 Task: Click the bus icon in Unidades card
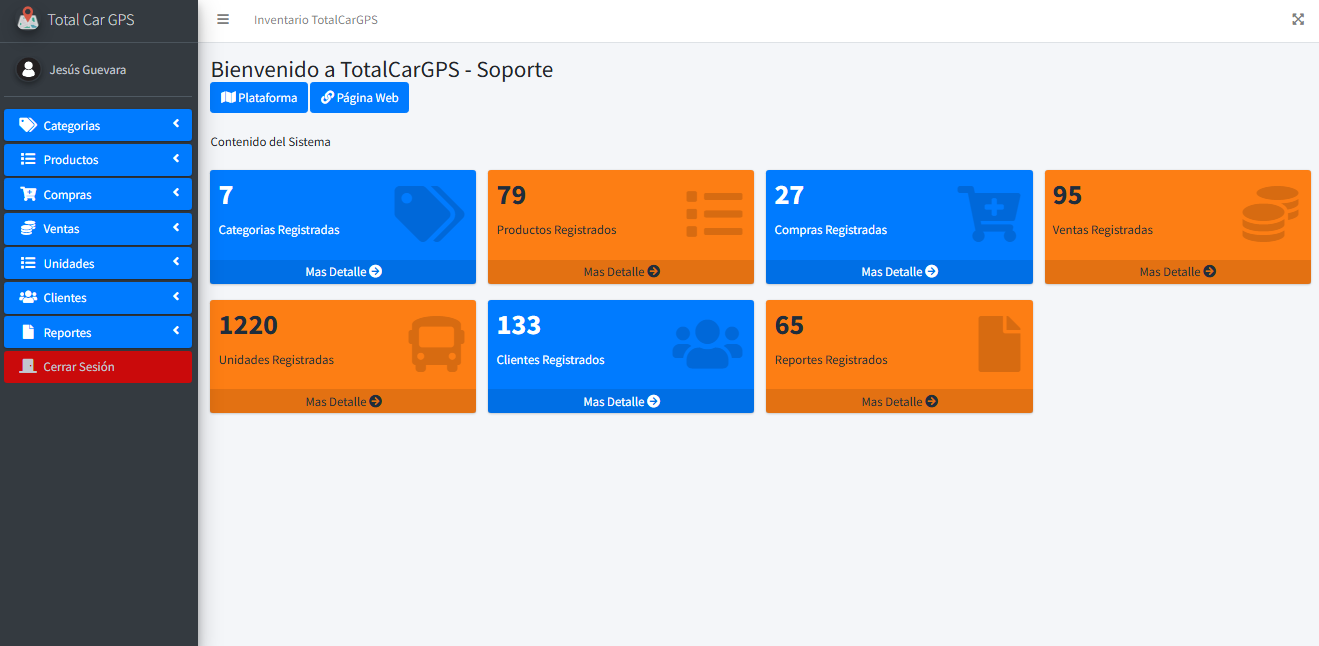[x=436, y=344]
